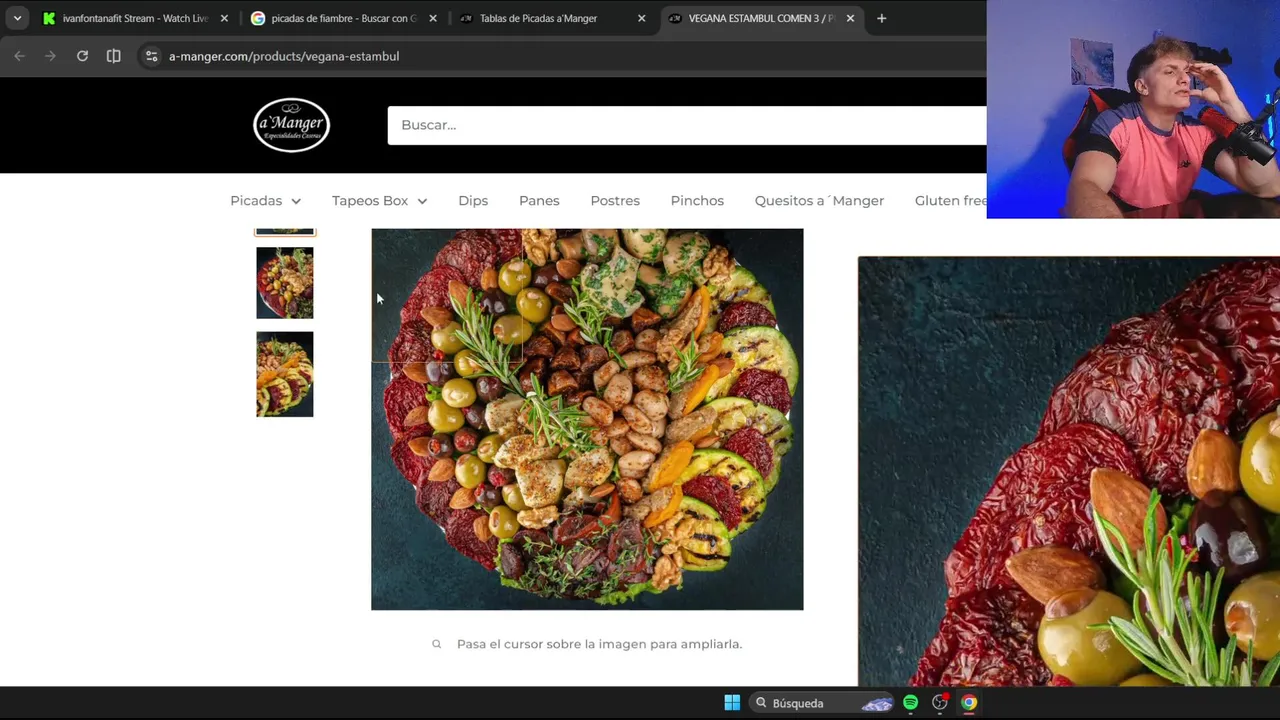Viewport: 1280px width, 720px height.
Task: Close the ivanfontanafit Stream tab
Action: tap(224, 18)
